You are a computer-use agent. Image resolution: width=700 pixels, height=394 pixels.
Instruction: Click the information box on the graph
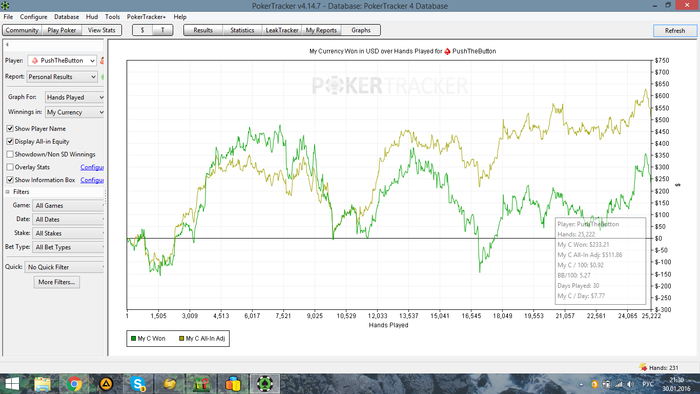click(600, 261)
